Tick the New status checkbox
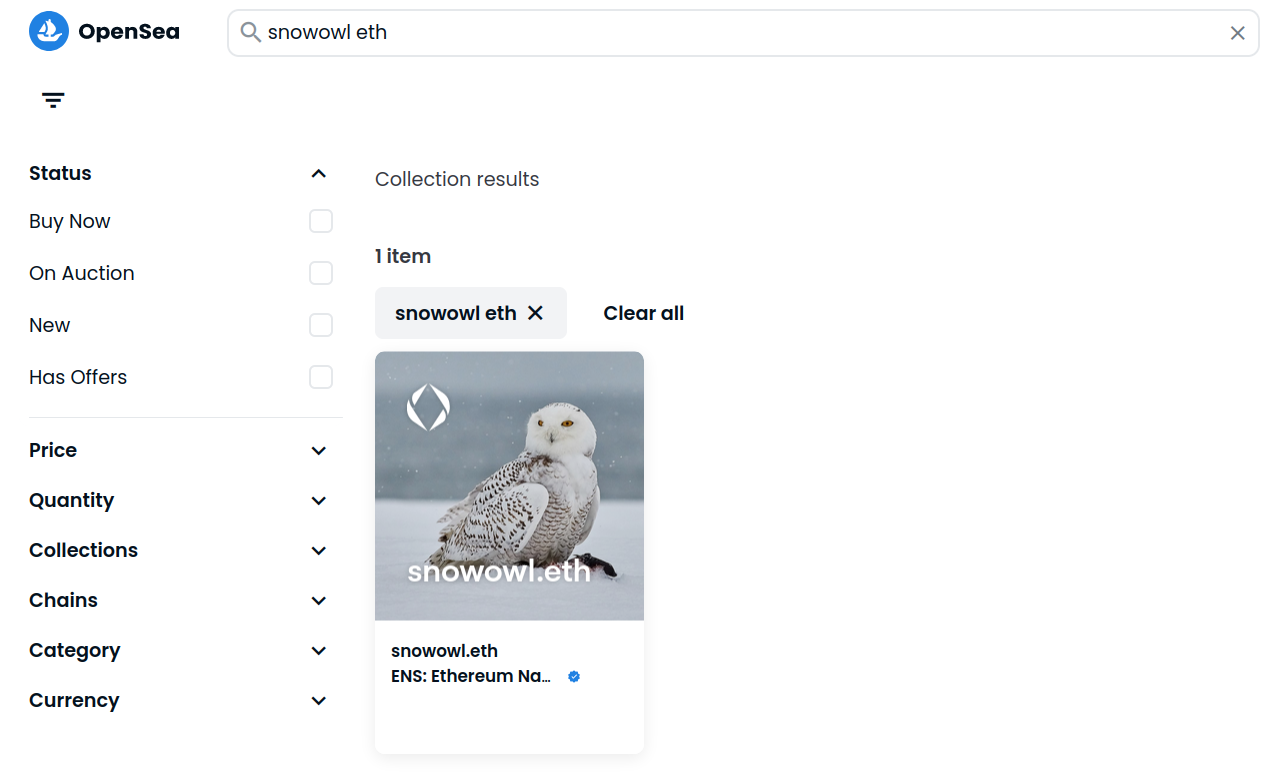 tap(321, 325)
